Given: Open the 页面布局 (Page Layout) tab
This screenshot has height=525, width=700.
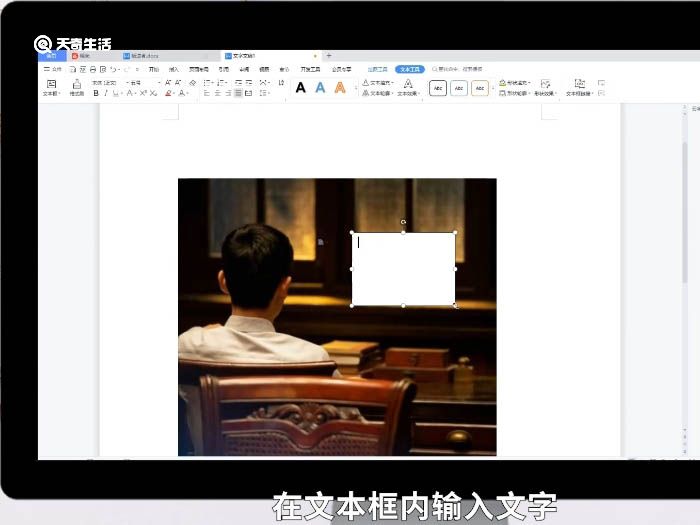Looking at the screenshot, I should [199, 69].
